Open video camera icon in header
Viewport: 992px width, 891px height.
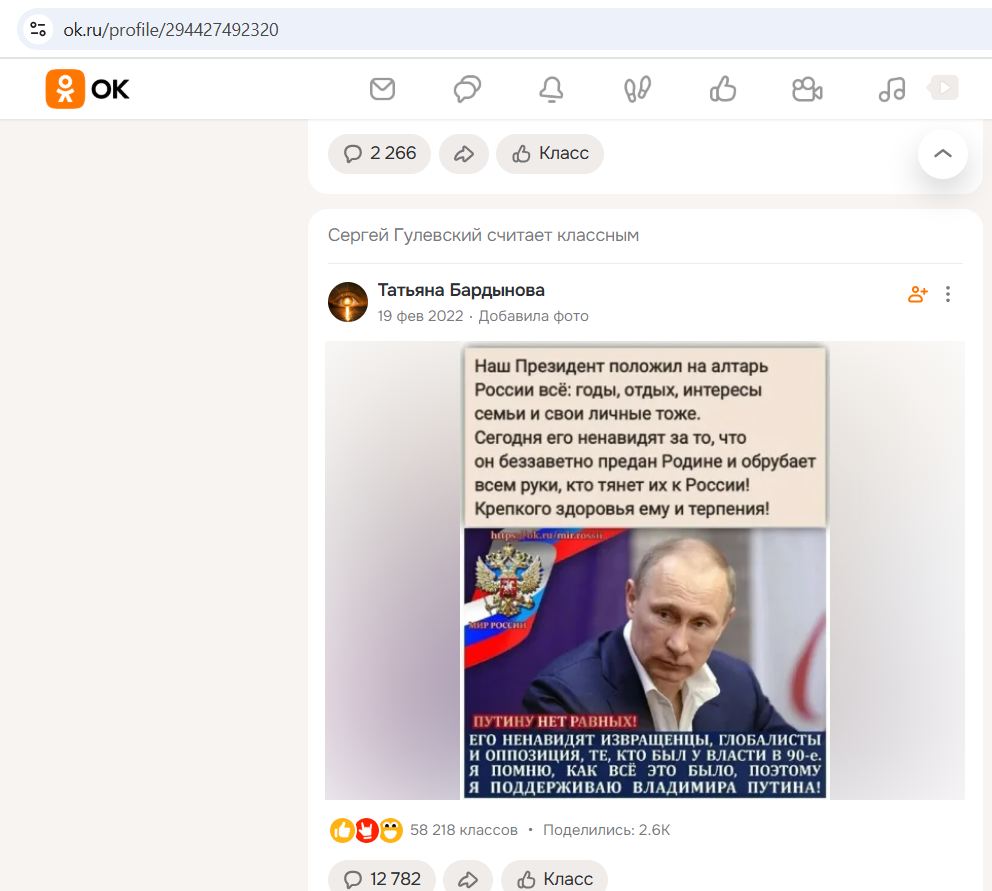(807, 89)
